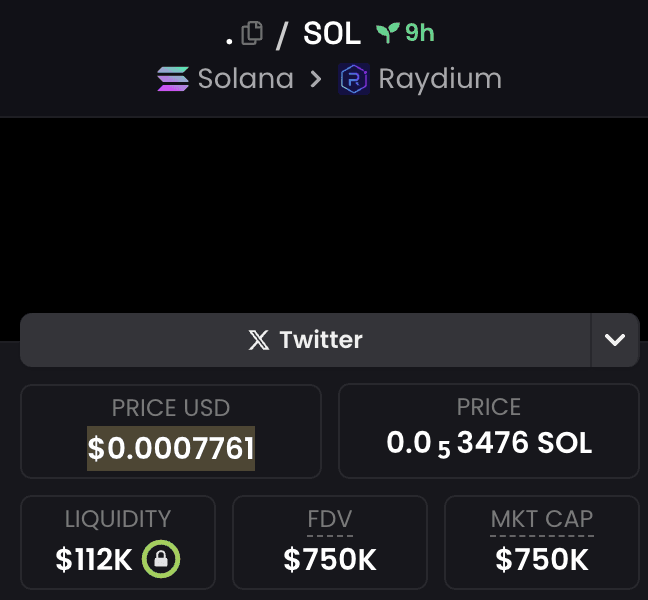The width and height of the screenshot is (648, 600).
Task: Click the 9h pair age text
Action: (x=419, y=33)
